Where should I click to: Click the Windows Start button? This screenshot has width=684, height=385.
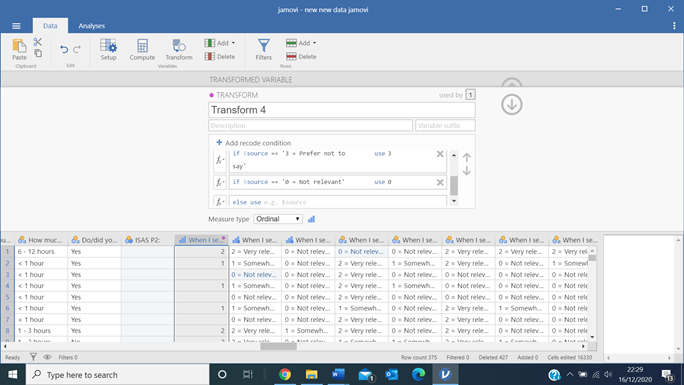pos(13,375)
